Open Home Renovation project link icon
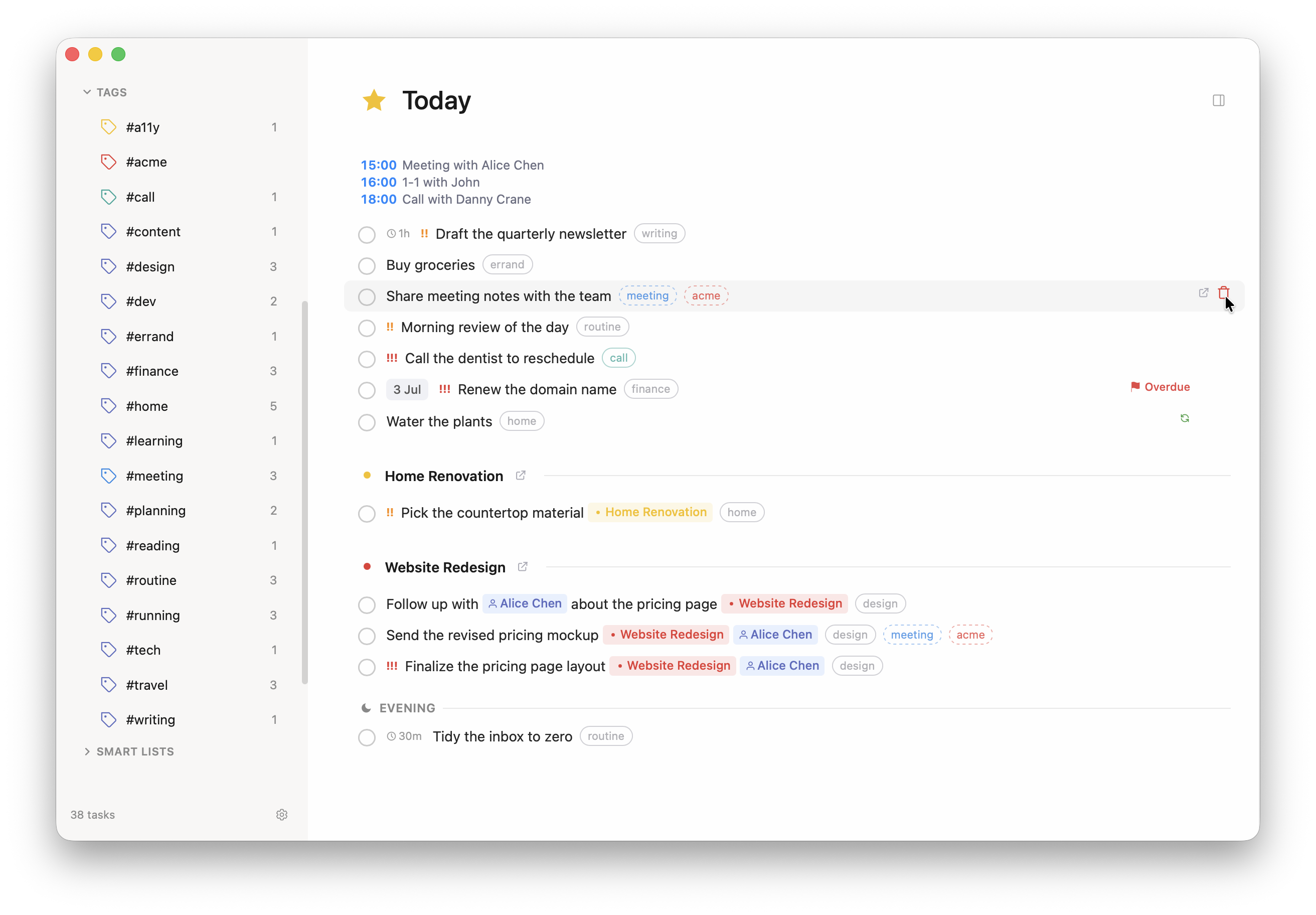The width and height of the screenshot is (1316, 915). (521, 475)
